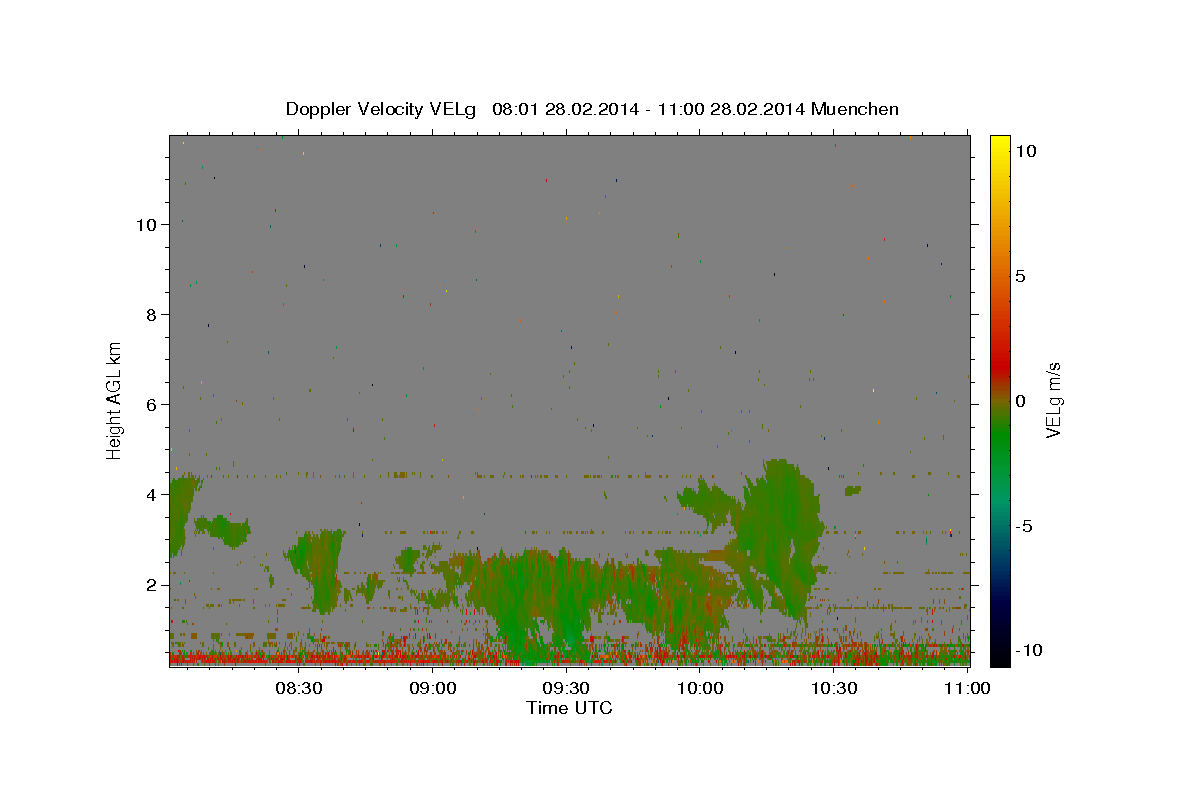This screenshot has height=800, width=1200.
Task: Click the colorbar value 5 label
Action: click(x=1020, y=276)
